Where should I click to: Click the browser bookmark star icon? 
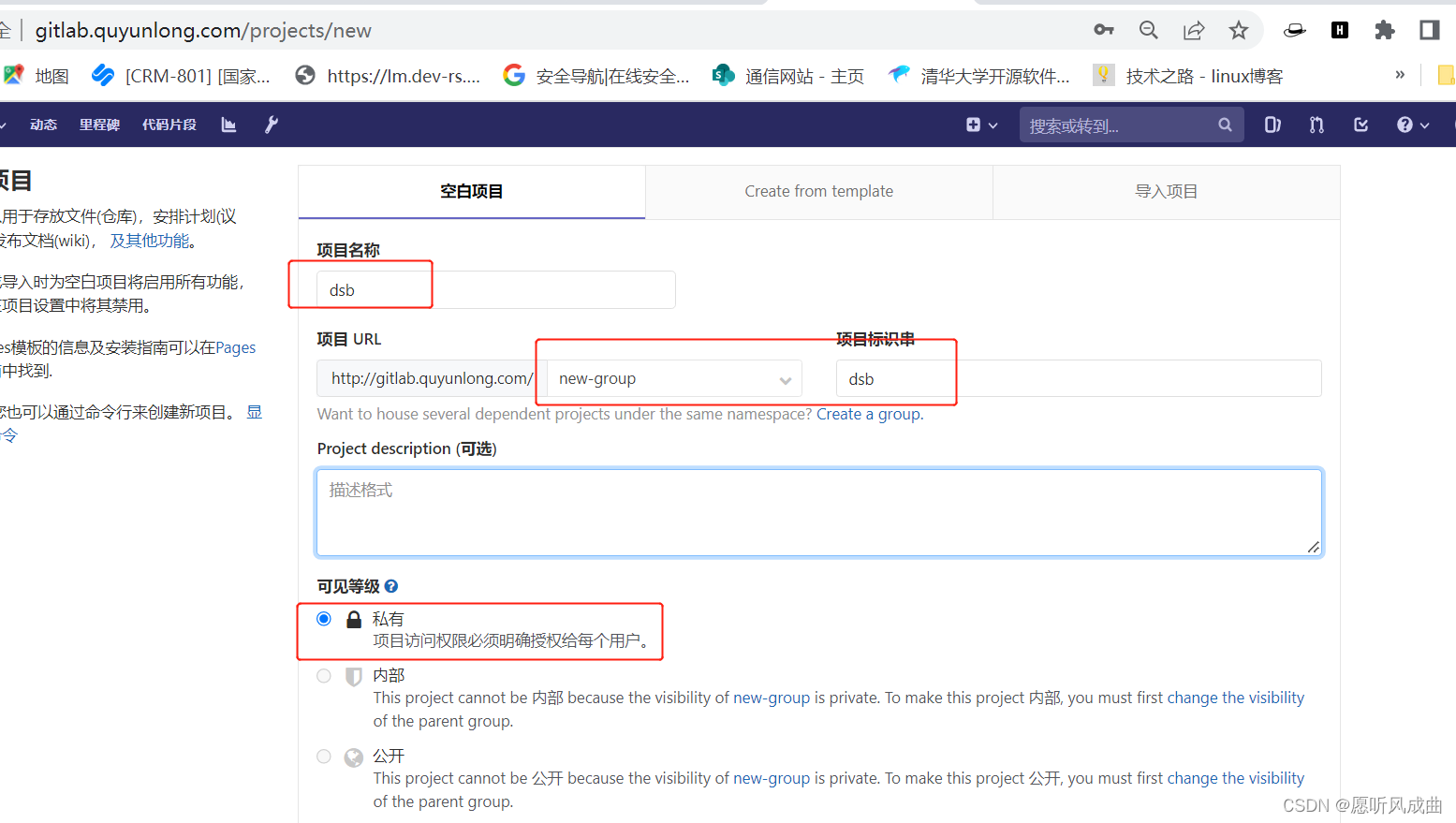coord(1238,29)
